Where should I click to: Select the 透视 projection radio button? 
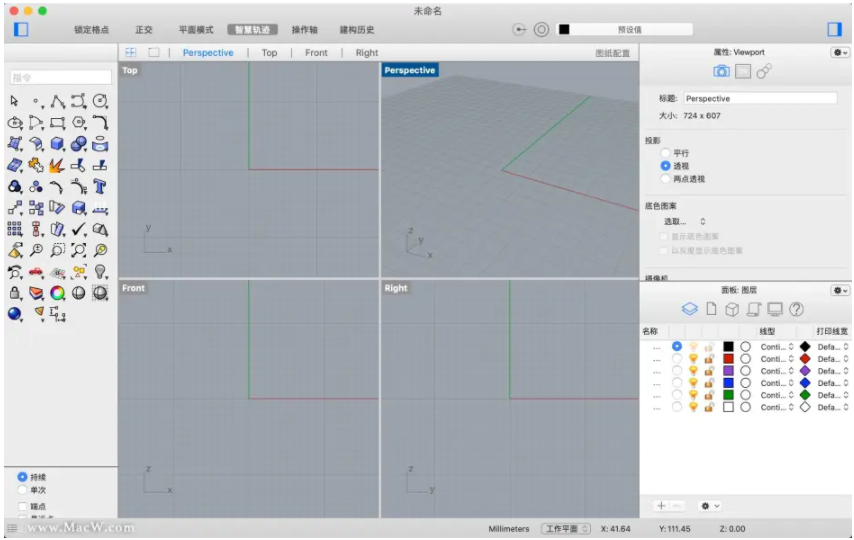(665, 166)
